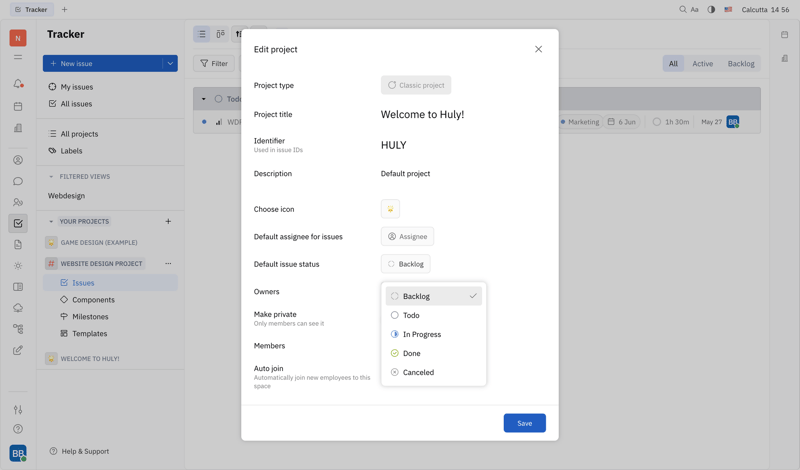
Task: Click the project emoji icon chooser
Action: (390, 209)
